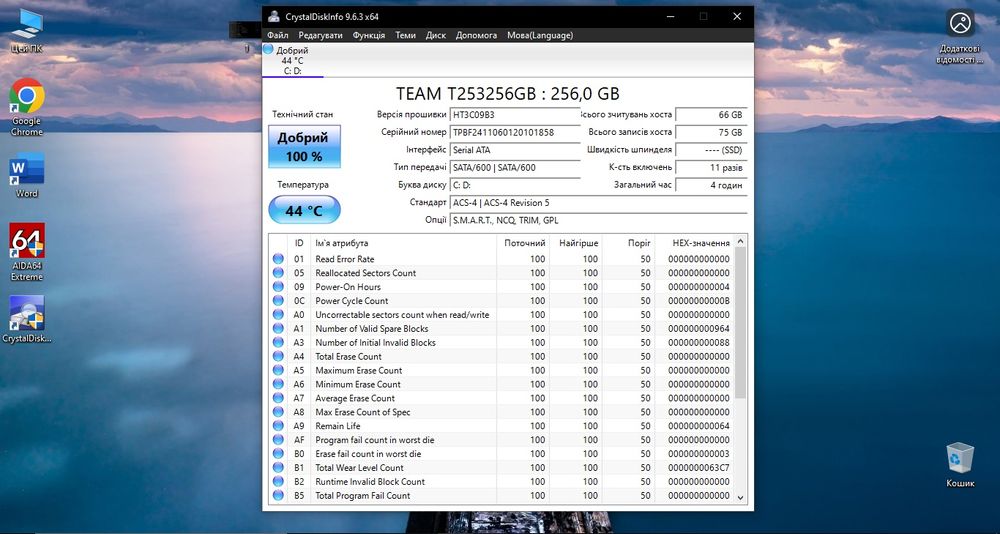
Task: Select the Minimum Erase Count row
Action: pyautogui.click(x=502, y=384)
